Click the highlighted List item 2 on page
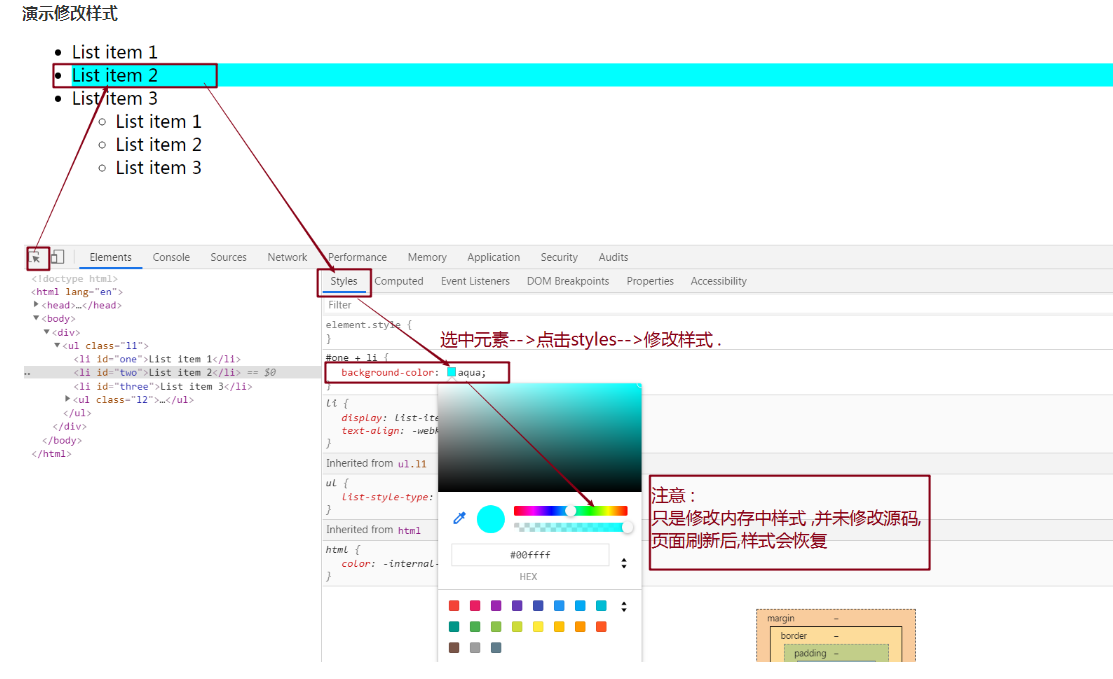The width and height of the screenshot is (1113, 679). pyautogui.click(x=114, y=75)
